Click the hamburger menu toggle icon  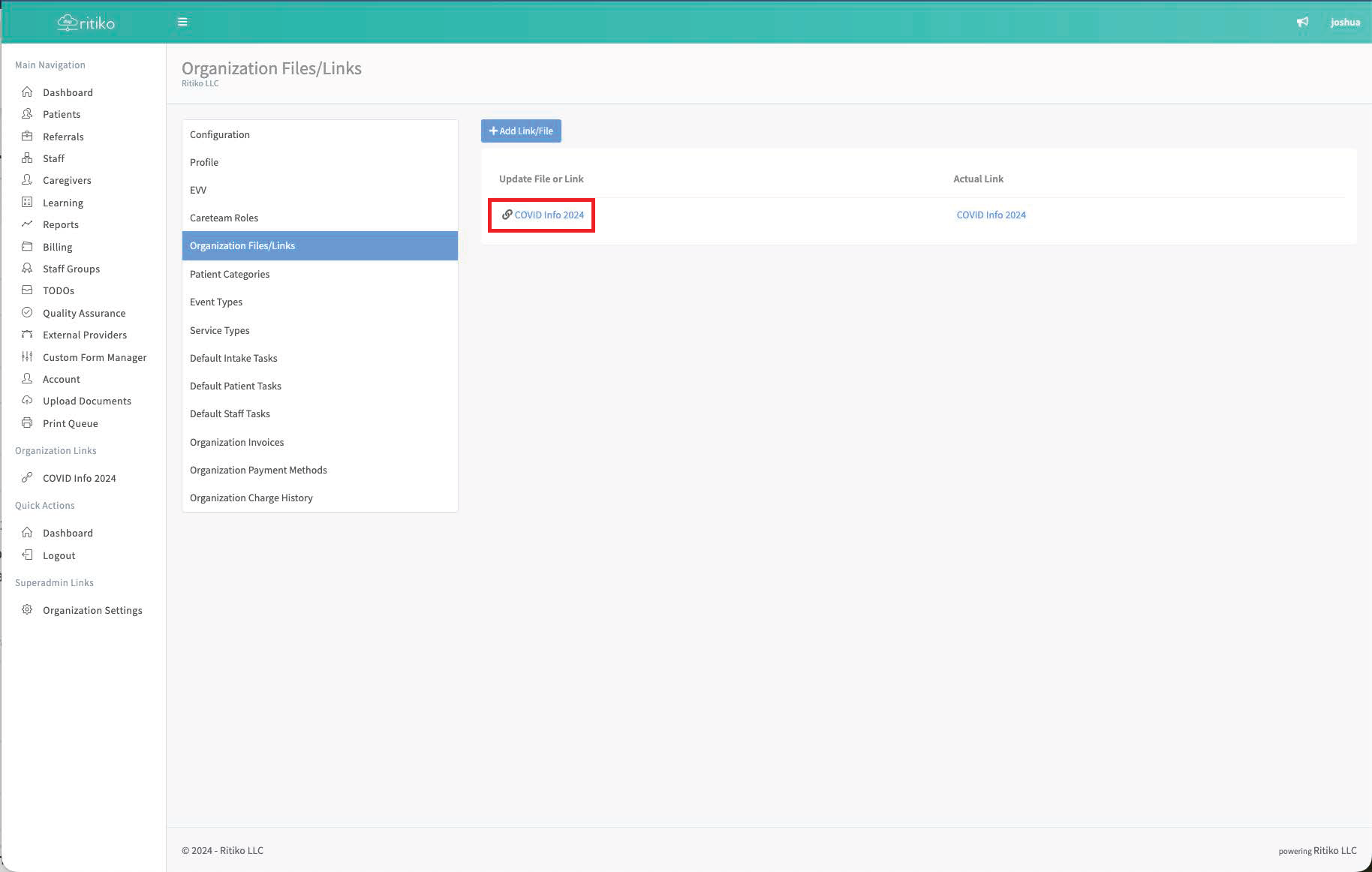(182, 22)
